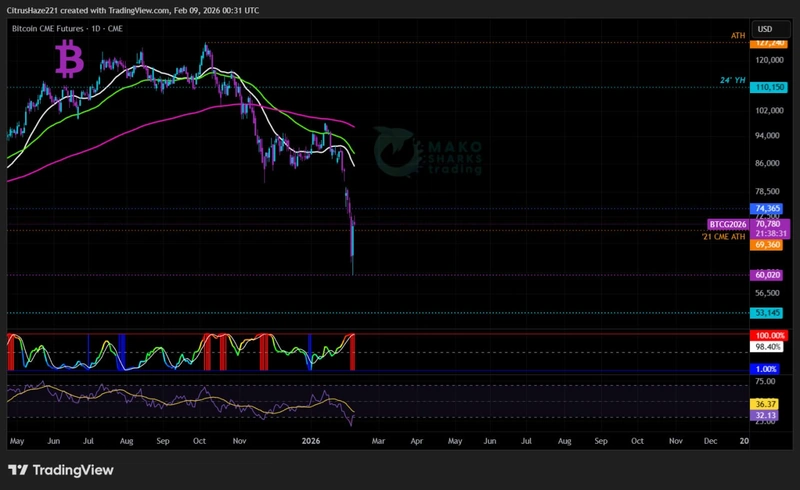Click the purple 32.13 RSI value label

coord(767,415)
